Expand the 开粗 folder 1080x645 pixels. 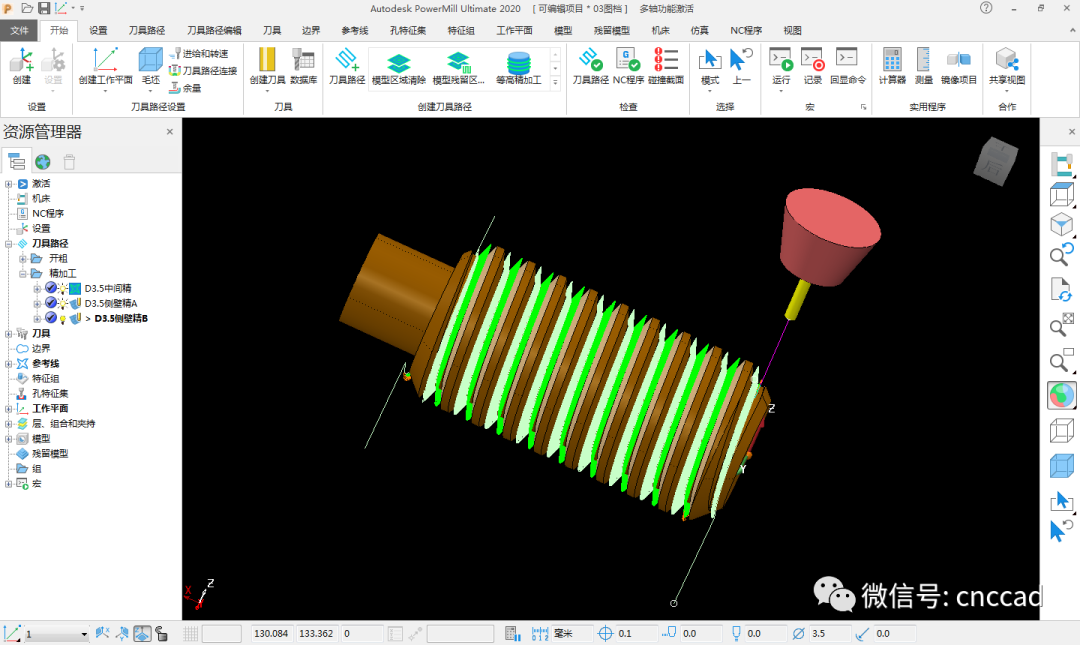point(23,259)
